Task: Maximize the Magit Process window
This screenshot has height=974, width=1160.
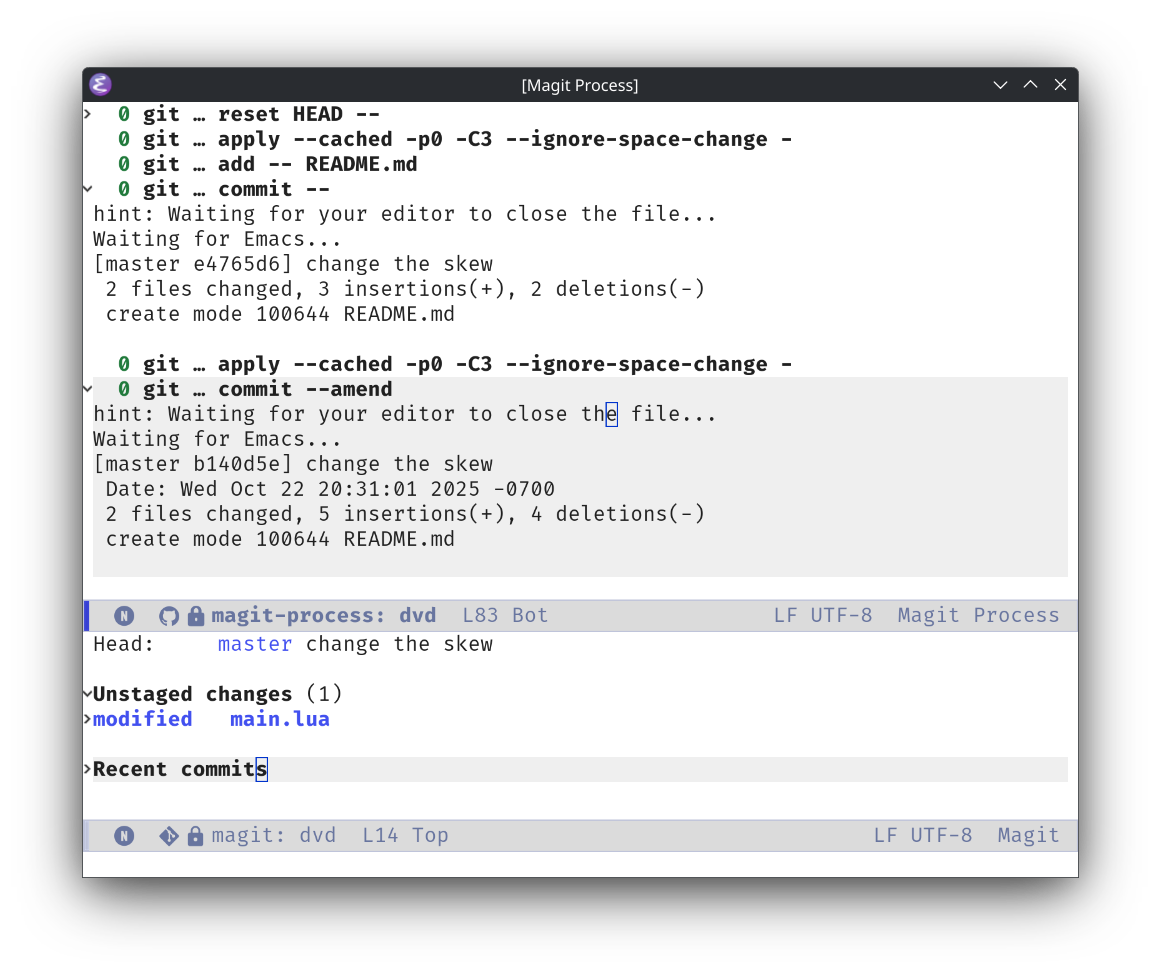Action: [1031, 85]
